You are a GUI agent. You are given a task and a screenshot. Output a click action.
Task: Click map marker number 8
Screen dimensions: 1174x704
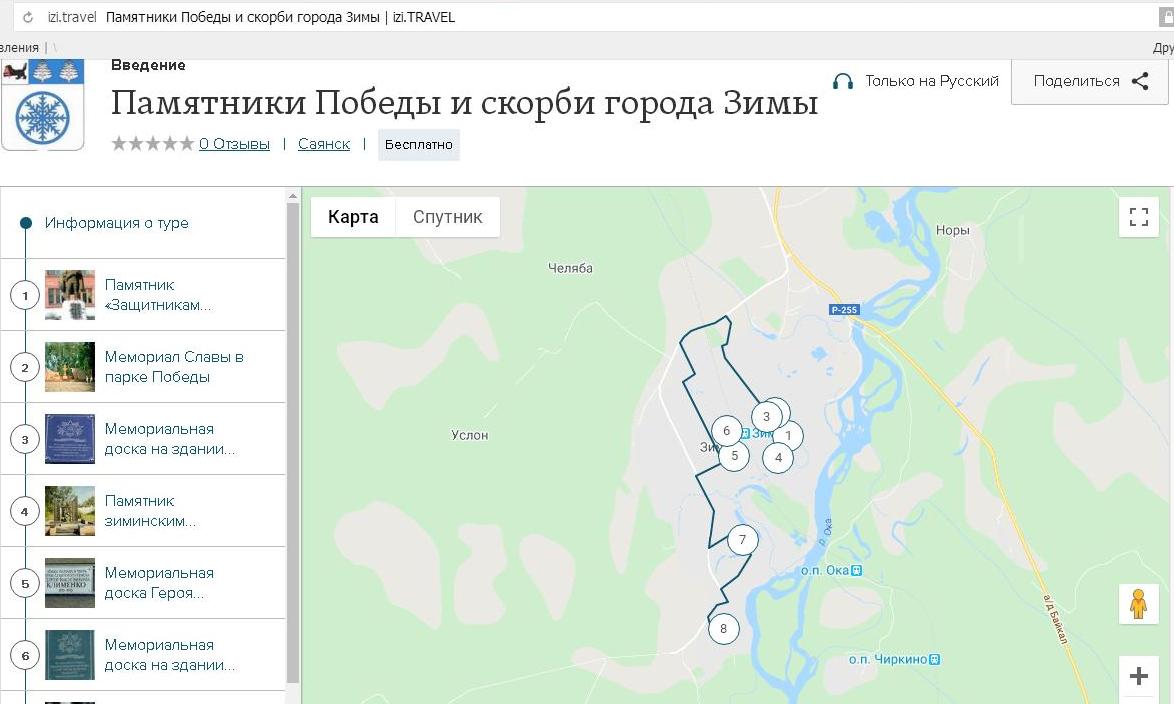click(x=723, y=629)
